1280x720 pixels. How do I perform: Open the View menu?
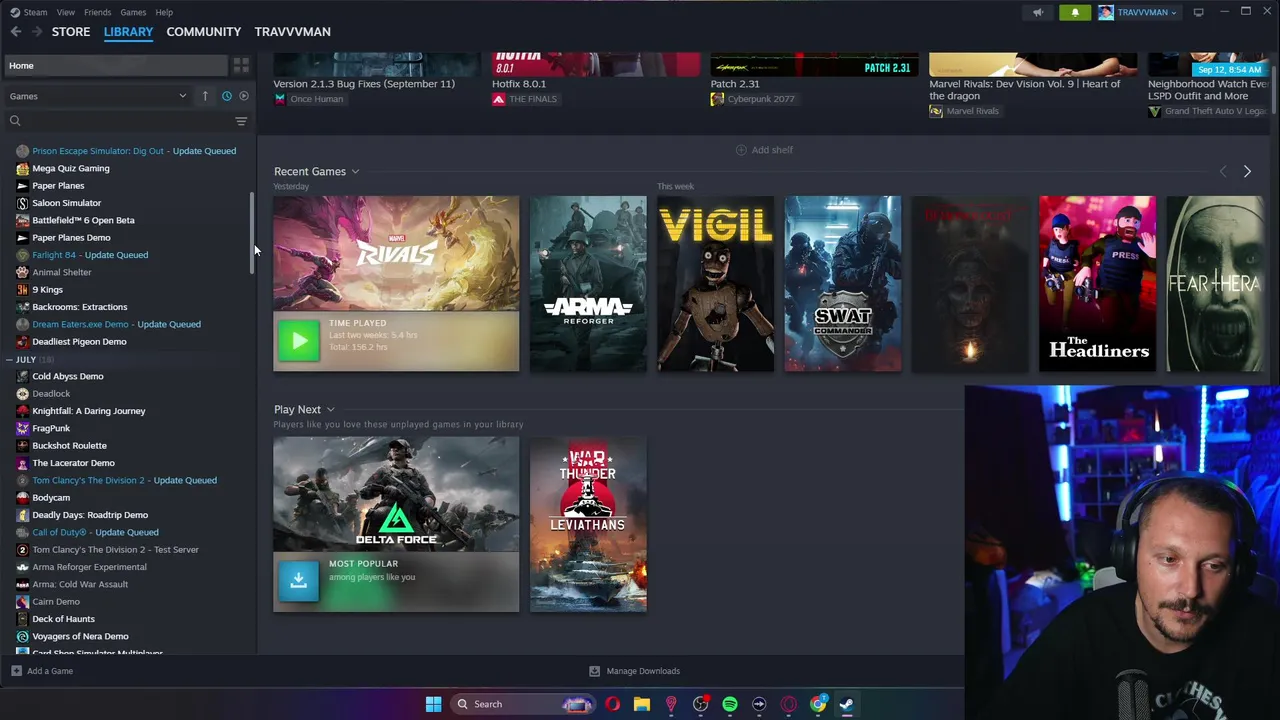[65, 12]
